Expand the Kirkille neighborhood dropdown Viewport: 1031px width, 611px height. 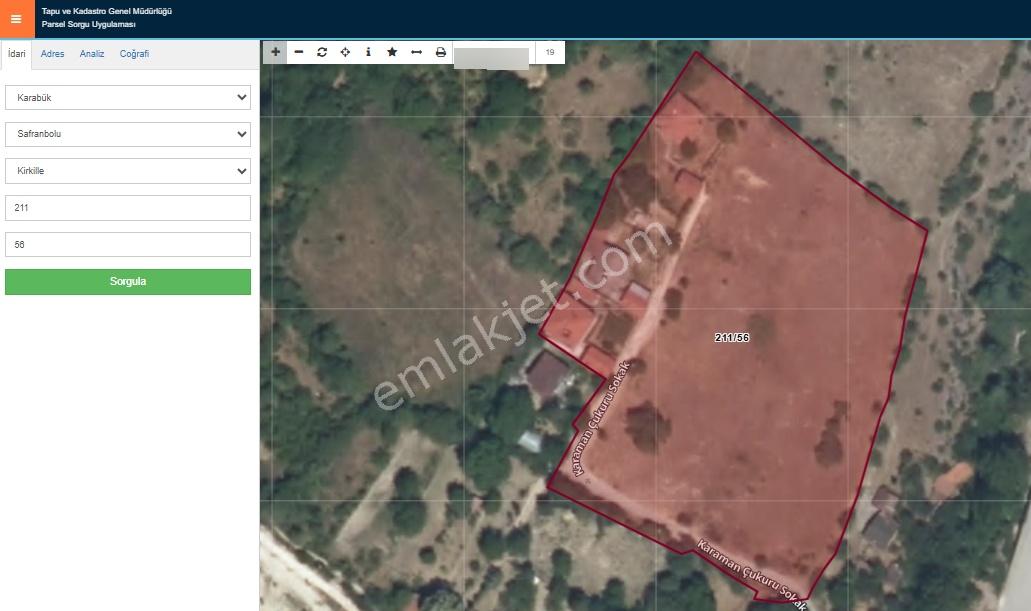pos(128,171)
